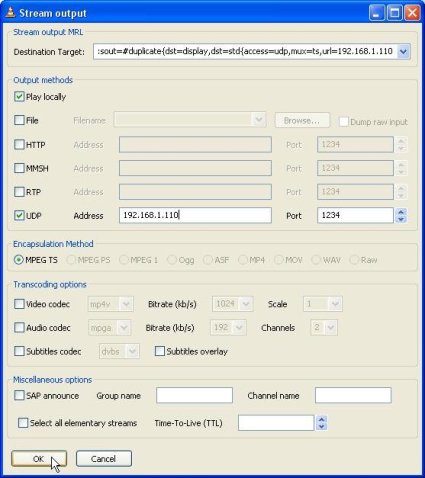Uncheck the Play locally checkbox
Image resolution: width=425 pixels, height=478 pixels.
click(x=19, y=97)
